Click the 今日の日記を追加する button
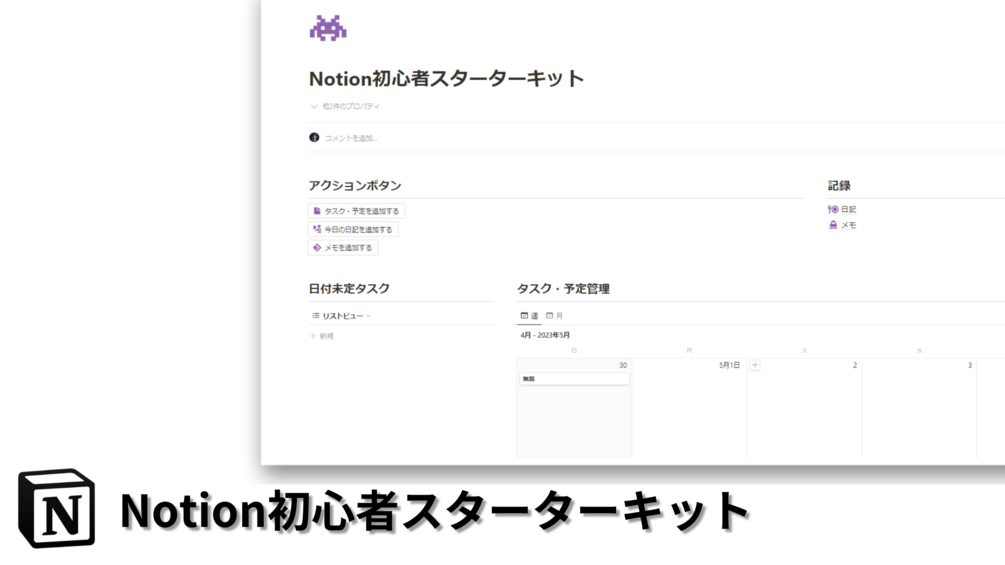The width and height of the screenshot is (1005, 565). (353, 229)
